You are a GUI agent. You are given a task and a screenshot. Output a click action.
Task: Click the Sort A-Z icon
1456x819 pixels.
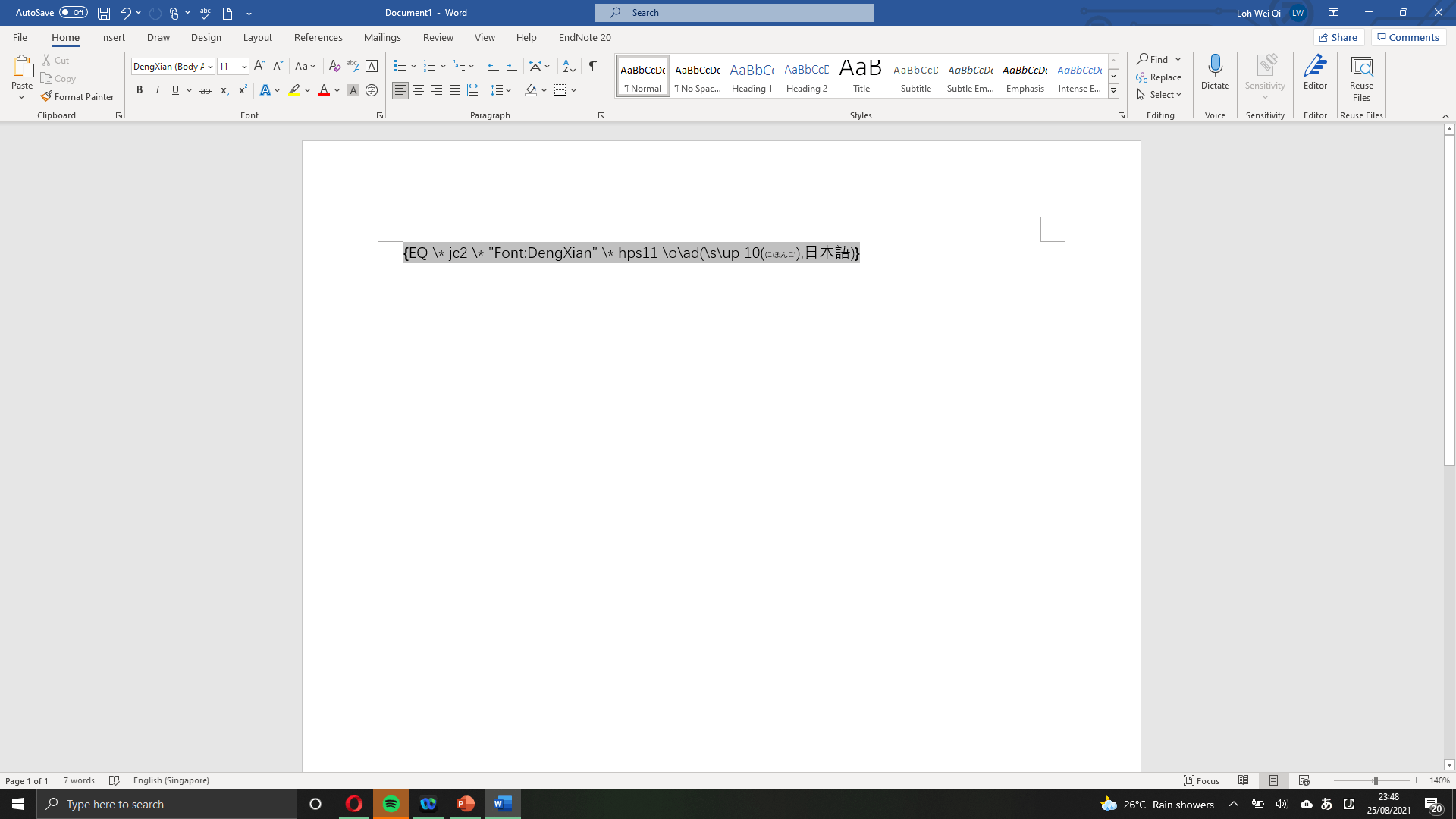point(569,67)
